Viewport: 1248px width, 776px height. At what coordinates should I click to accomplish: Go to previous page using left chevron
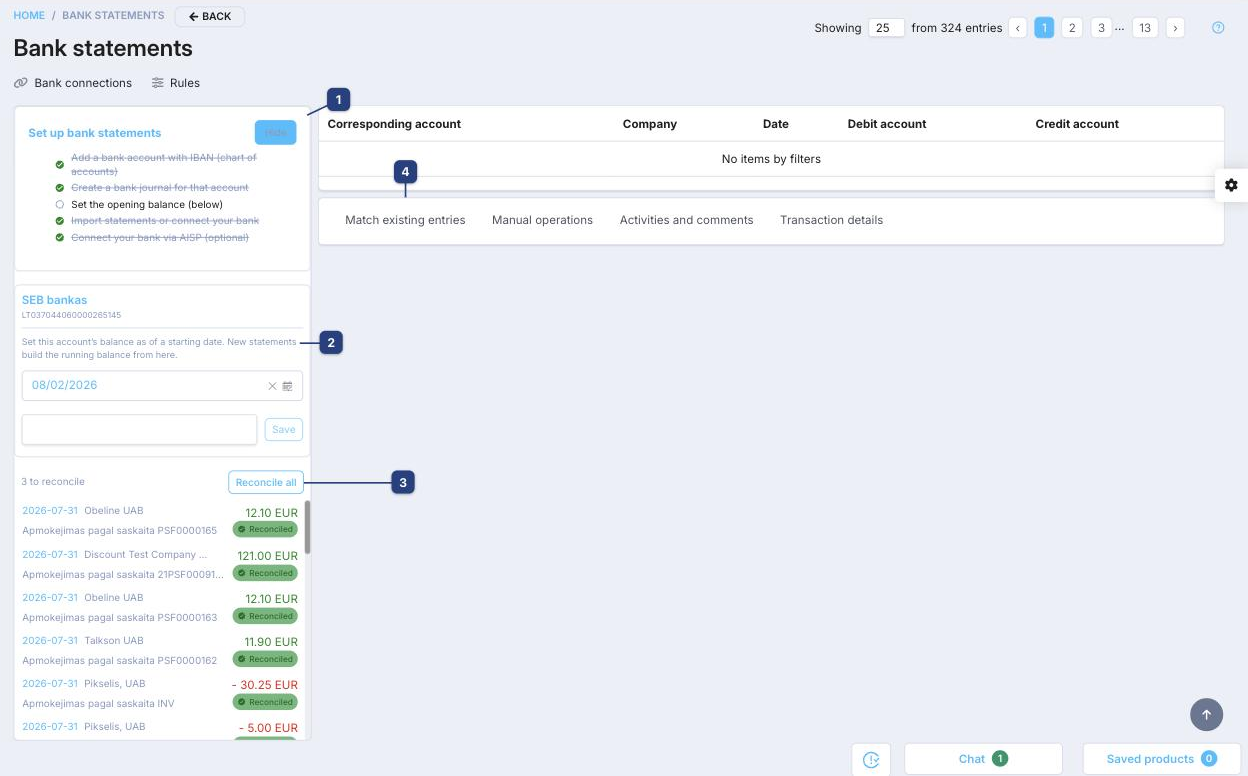(1018, 28)
